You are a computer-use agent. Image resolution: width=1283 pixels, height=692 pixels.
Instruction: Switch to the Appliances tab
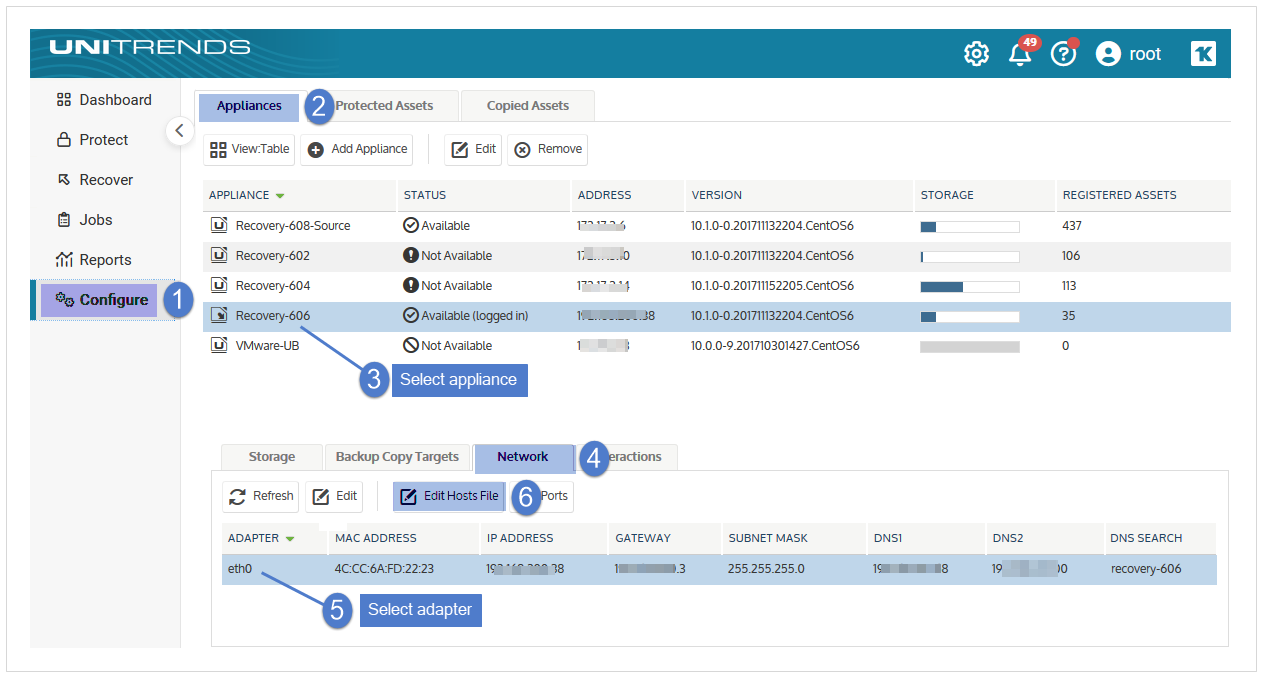pyautogui.click(x=249, y=106)
